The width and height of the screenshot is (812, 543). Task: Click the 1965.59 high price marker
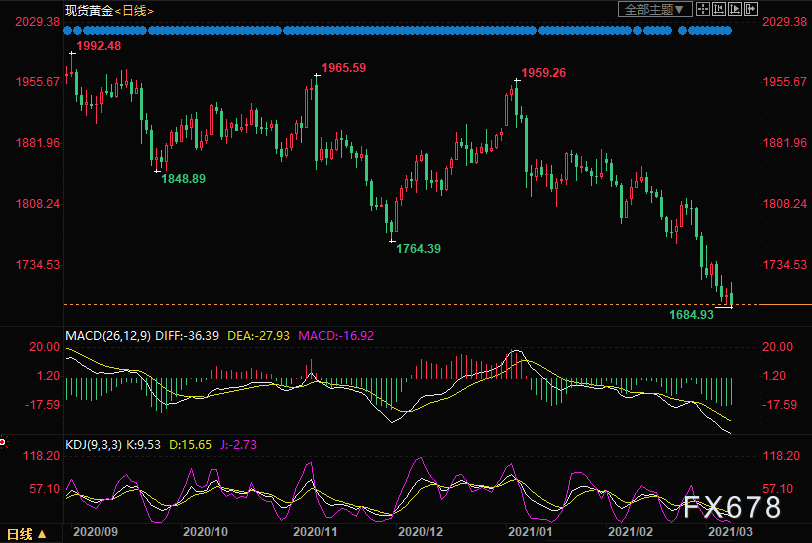(343, 68)
